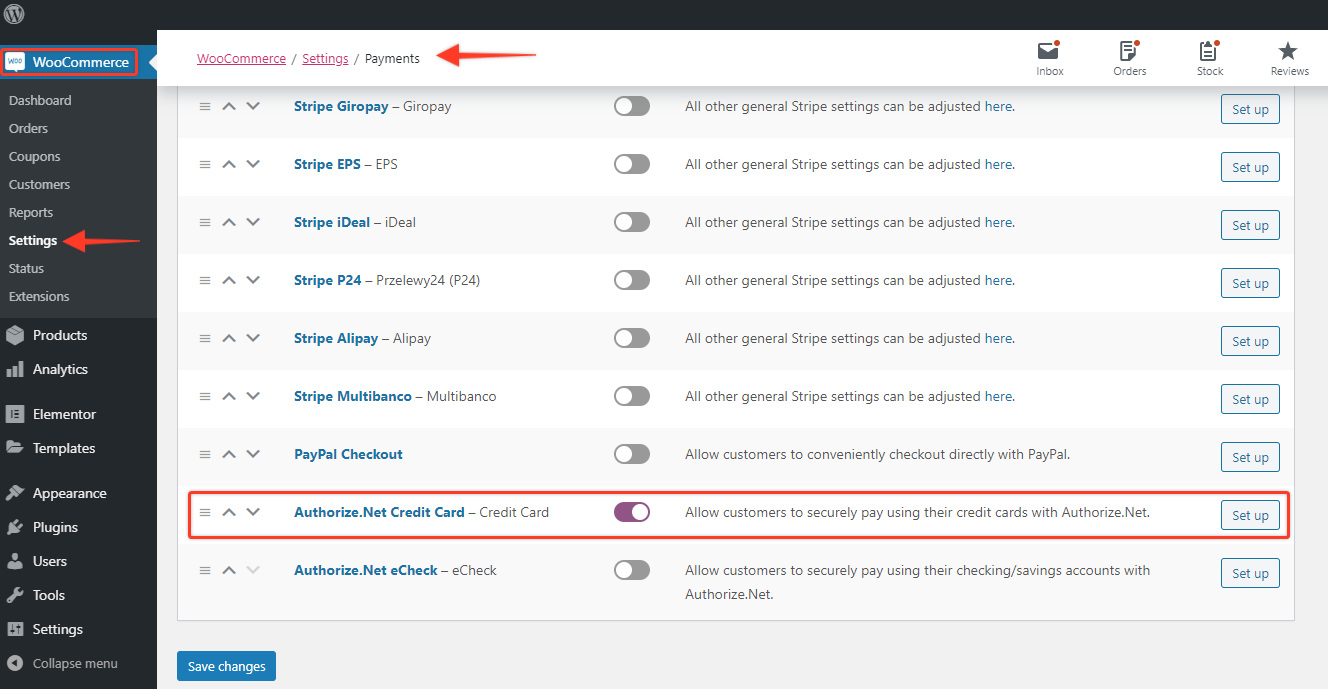Enable the Stripe iDeal toggle
The image size is (1328, 689).
coord(632,222)
